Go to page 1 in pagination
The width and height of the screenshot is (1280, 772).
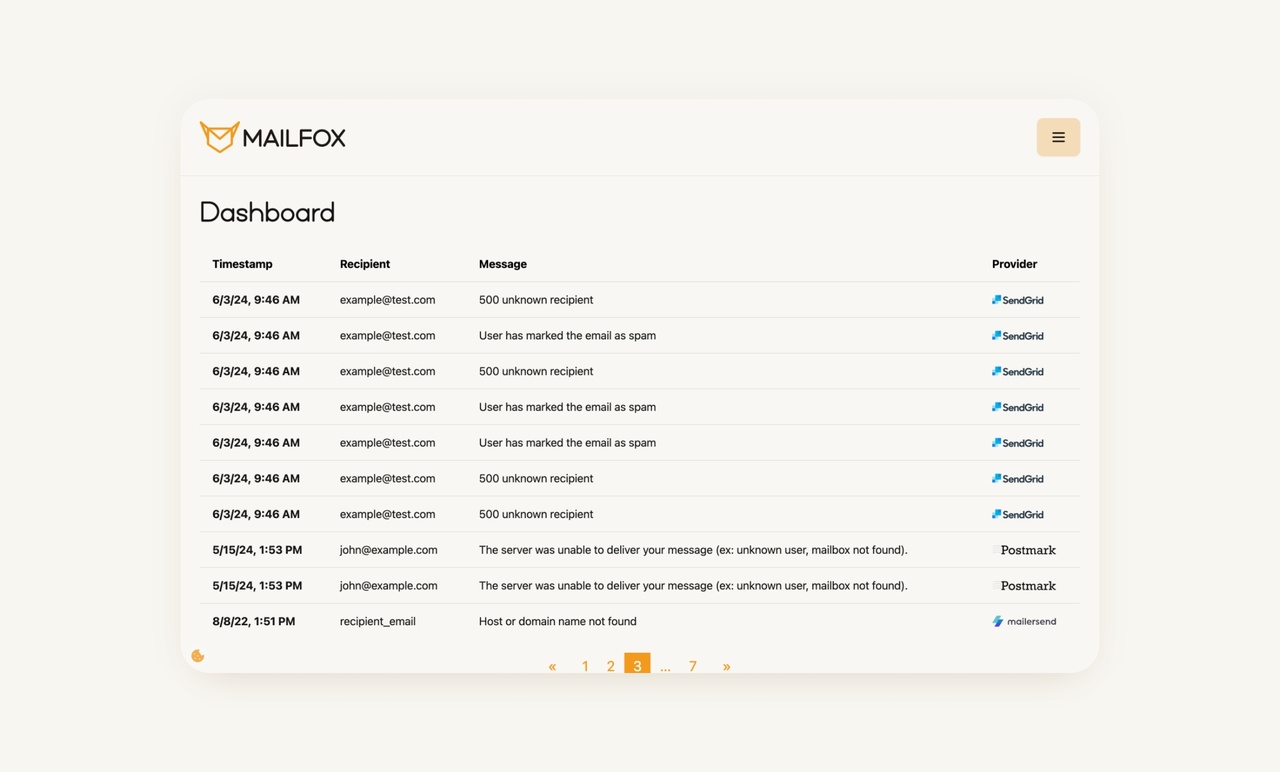click(x=584, y=666)
